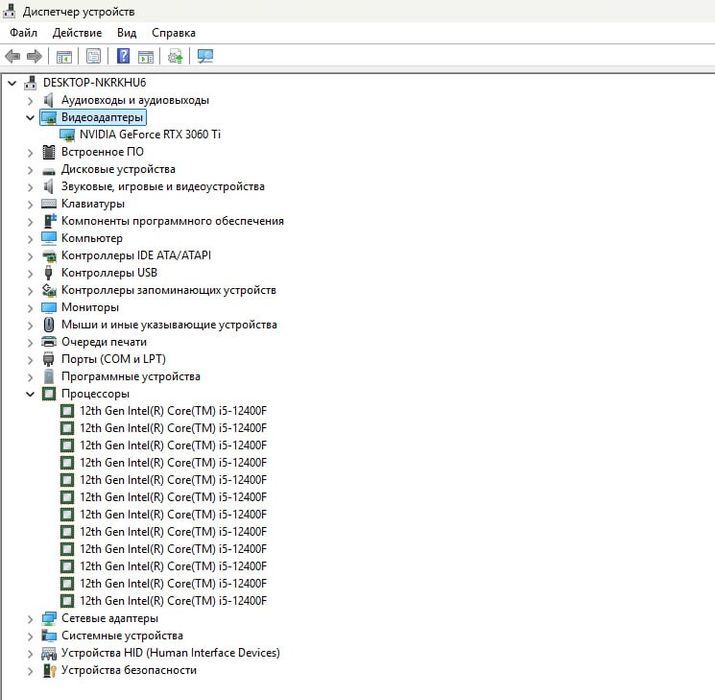Image resolution: width=715 pixels, height=700 pixels.
Task: Select the Клавиатуры label
Action: [93, 204]
